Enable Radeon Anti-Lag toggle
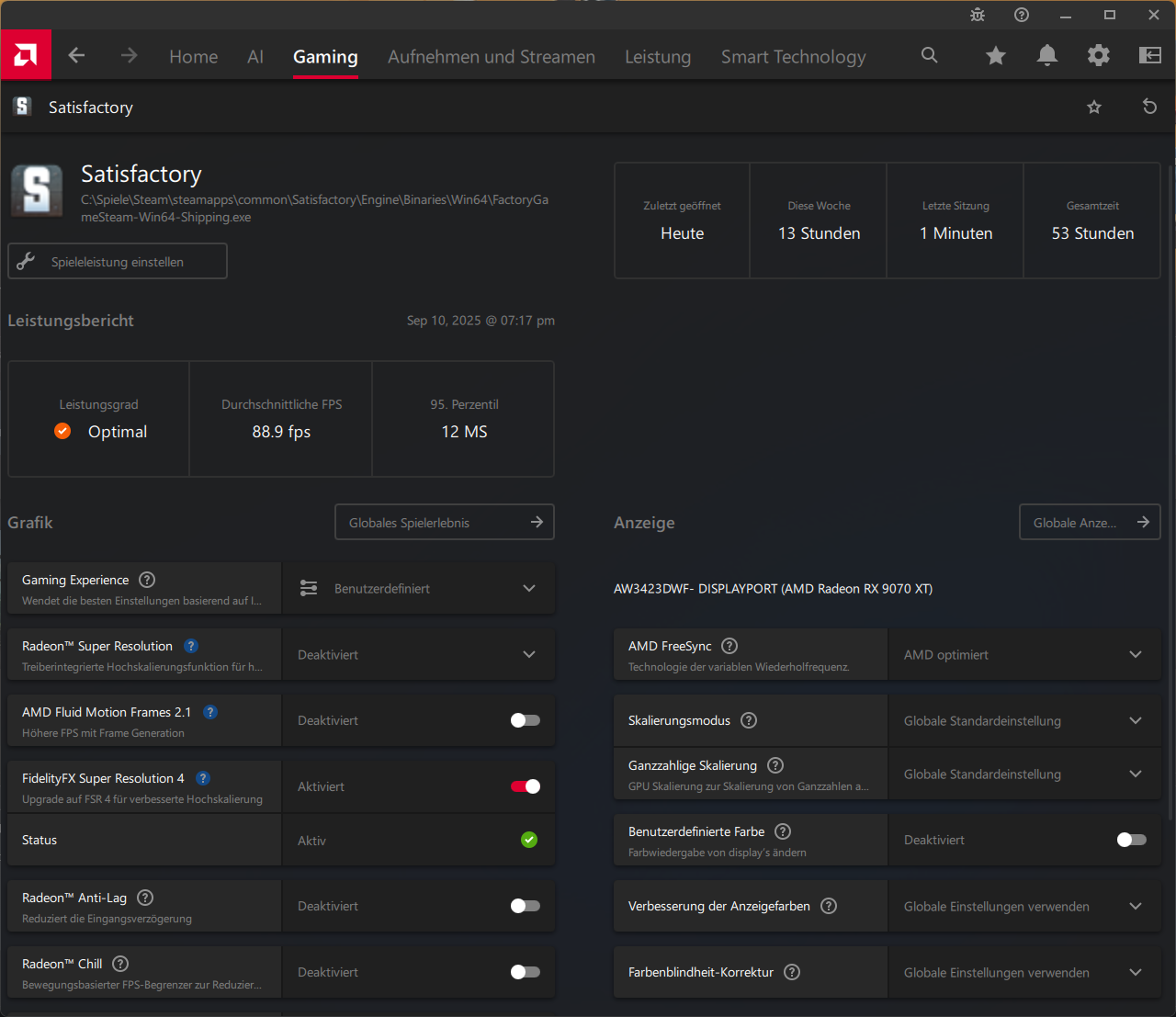 click(x=526, y=906)
